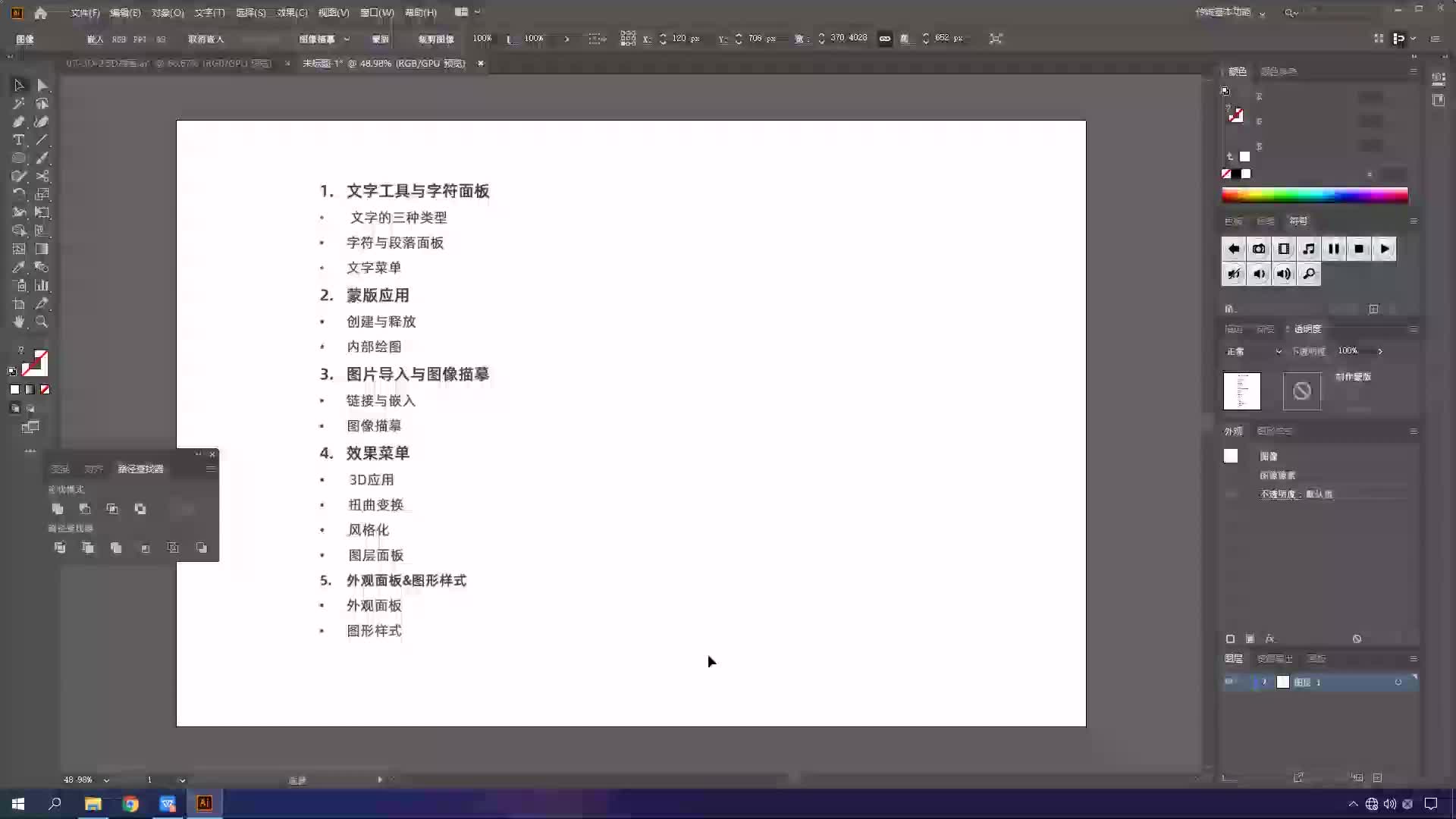
Task: Switch to the 对齐 tab in floating panel
Action: (93, 469)
